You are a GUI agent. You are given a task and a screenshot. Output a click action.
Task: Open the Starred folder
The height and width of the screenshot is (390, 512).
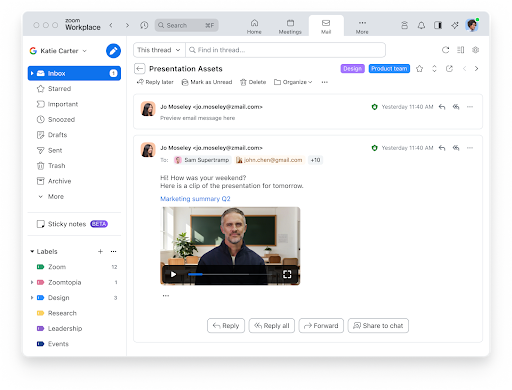tap(74, 89)
